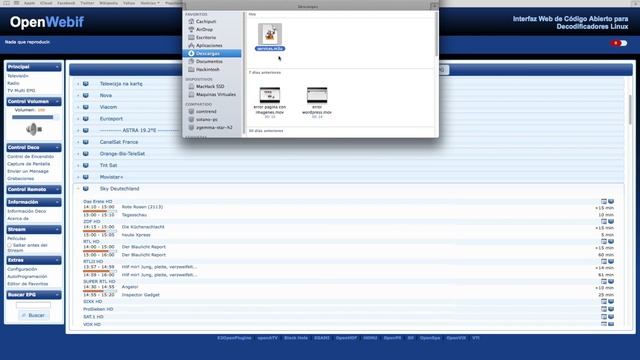Adjust the Volumen slider
Image resolution: width=640 pixels, height=360 pixels.
pyautogui.click(x=34, y=117)
